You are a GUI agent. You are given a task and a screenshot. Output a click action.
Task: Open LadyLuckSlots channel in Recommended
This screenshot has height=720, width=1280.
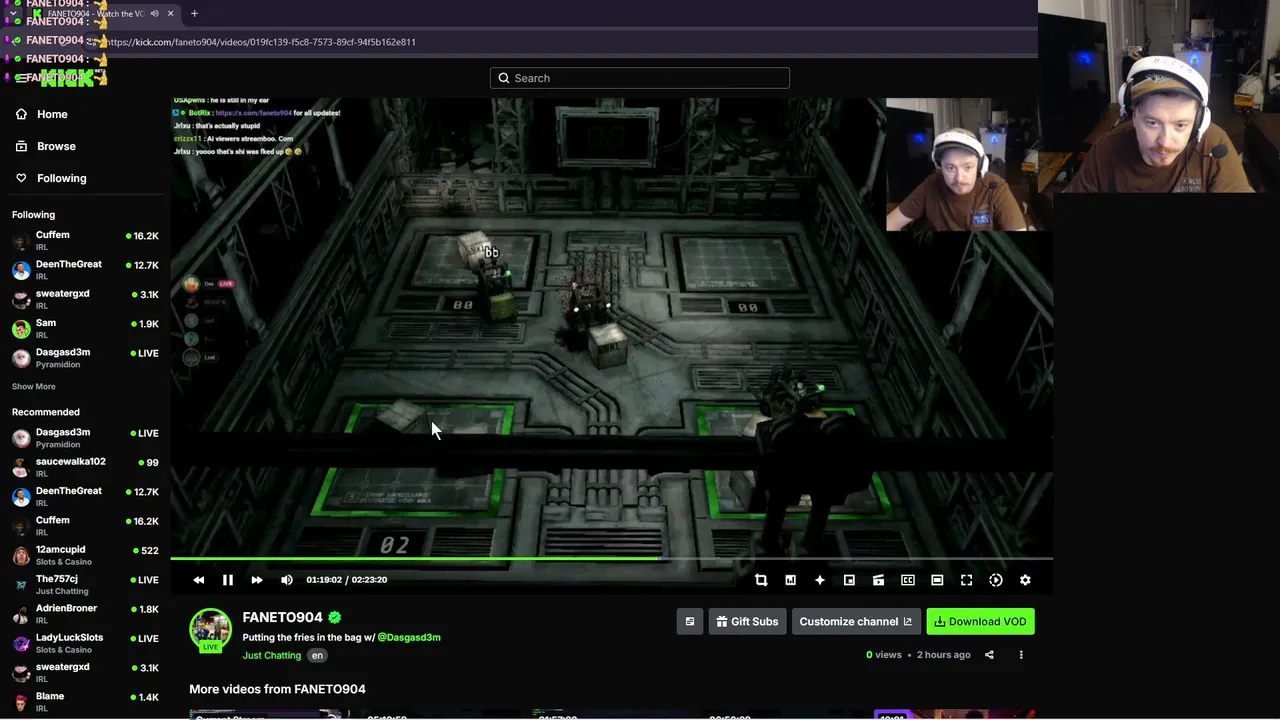[85, 643]
